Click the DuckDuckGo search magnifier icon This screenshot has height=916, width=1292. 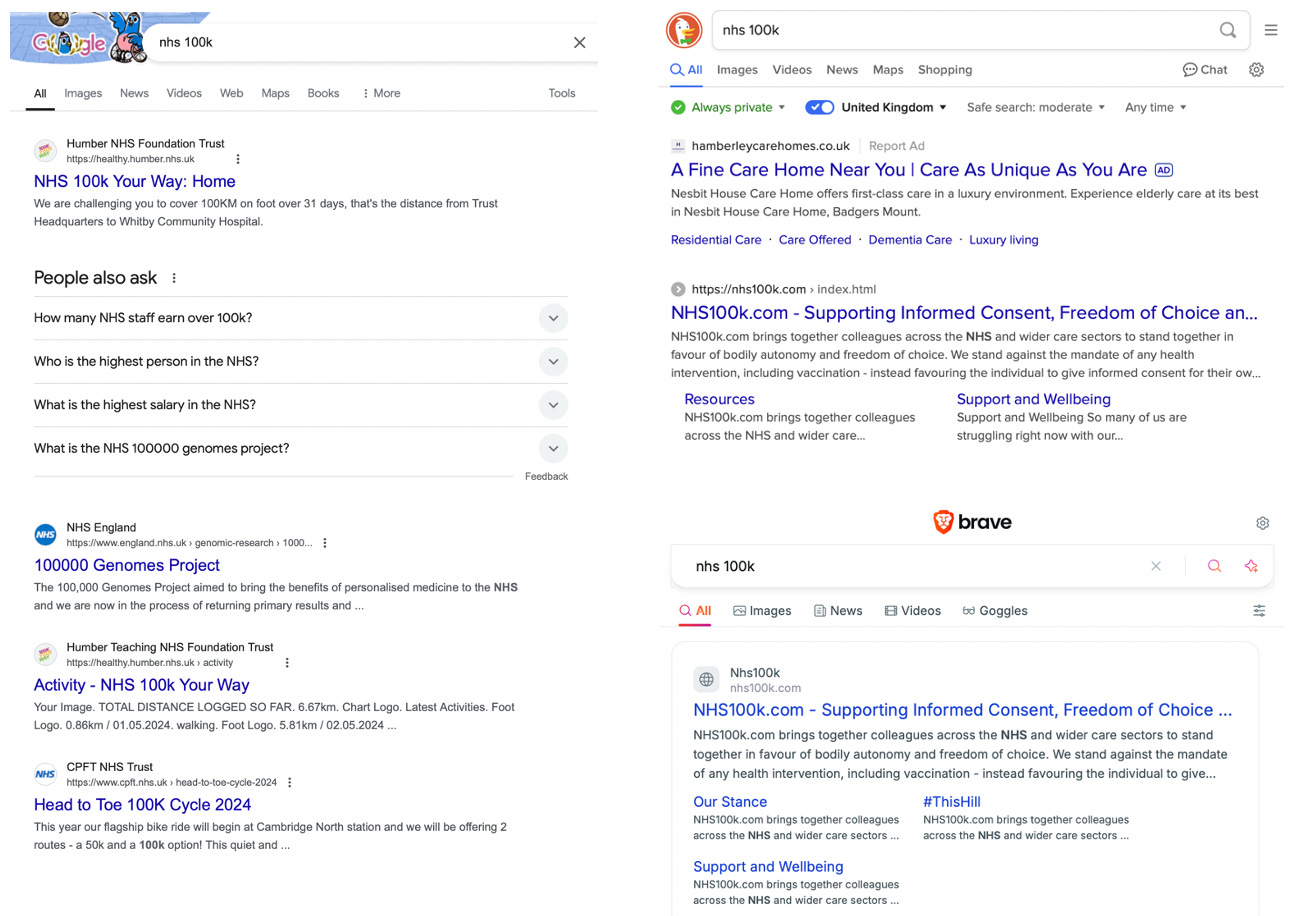(1228, 30)
